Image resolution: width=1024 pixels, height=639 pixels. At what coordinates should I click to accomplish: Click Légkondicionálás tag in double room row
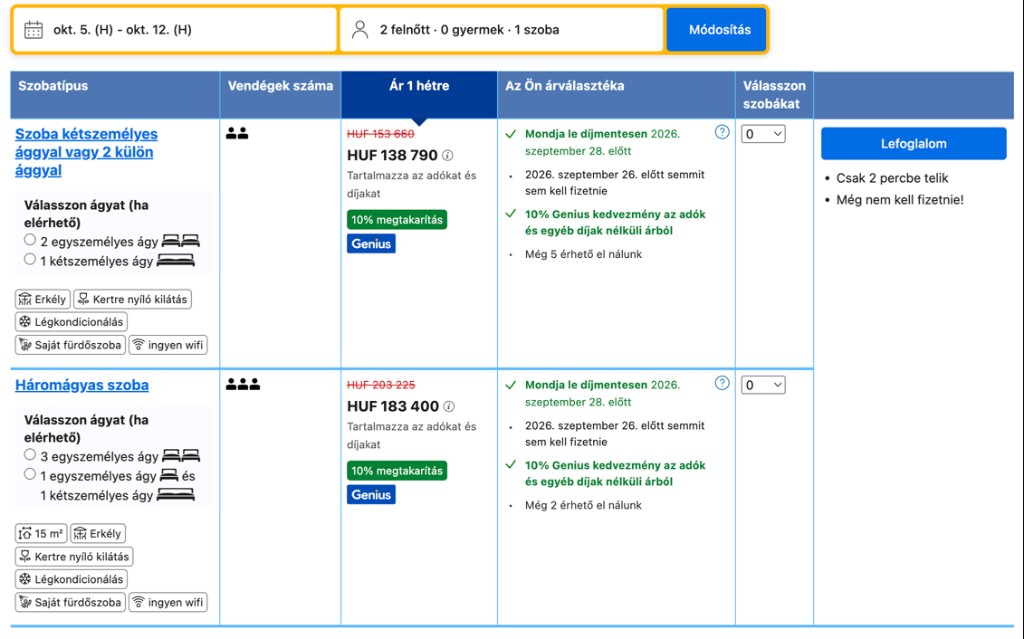(x=71, y=321)
